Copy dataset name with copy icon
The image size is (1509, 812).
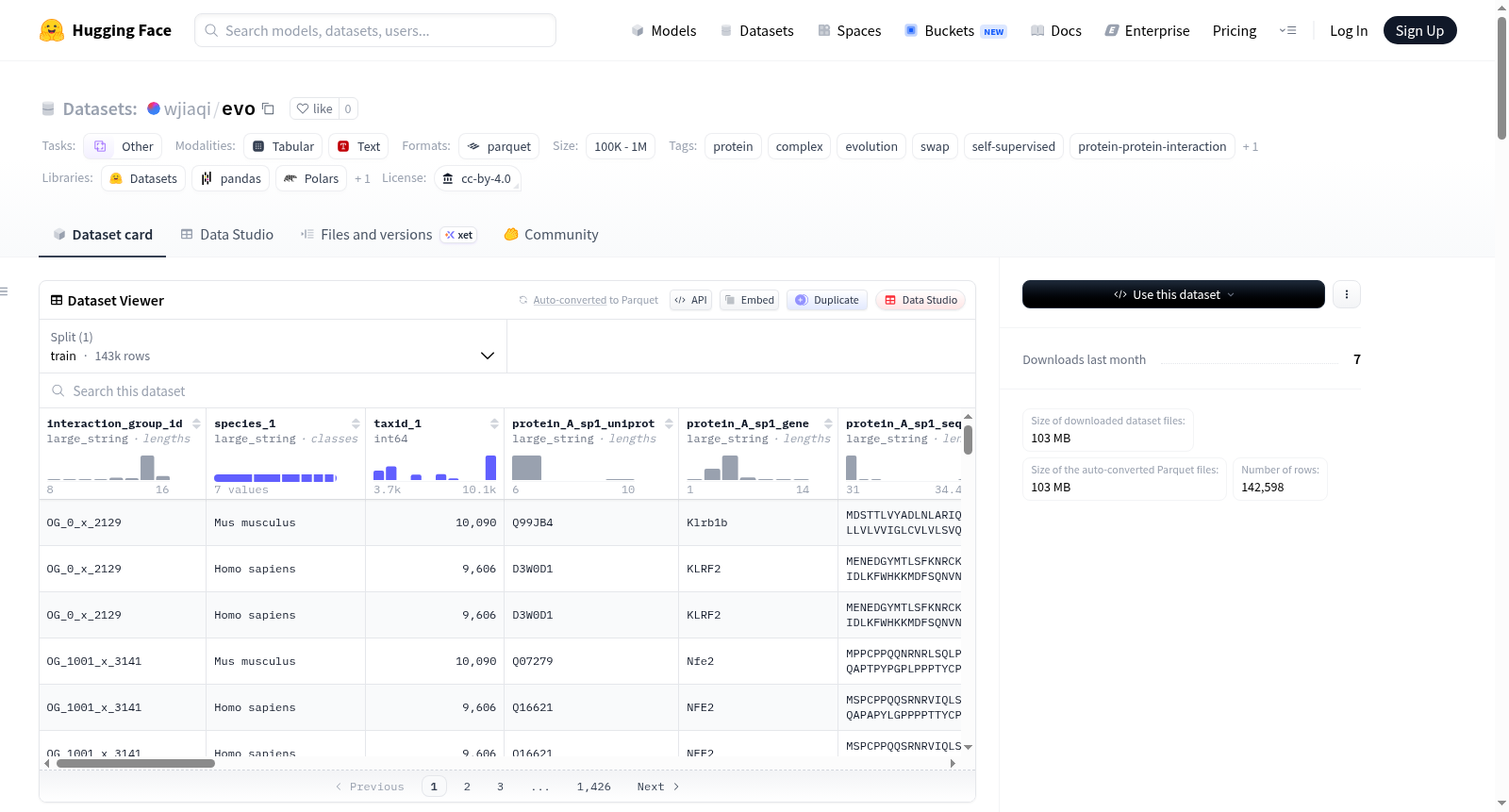coord(268,108)
